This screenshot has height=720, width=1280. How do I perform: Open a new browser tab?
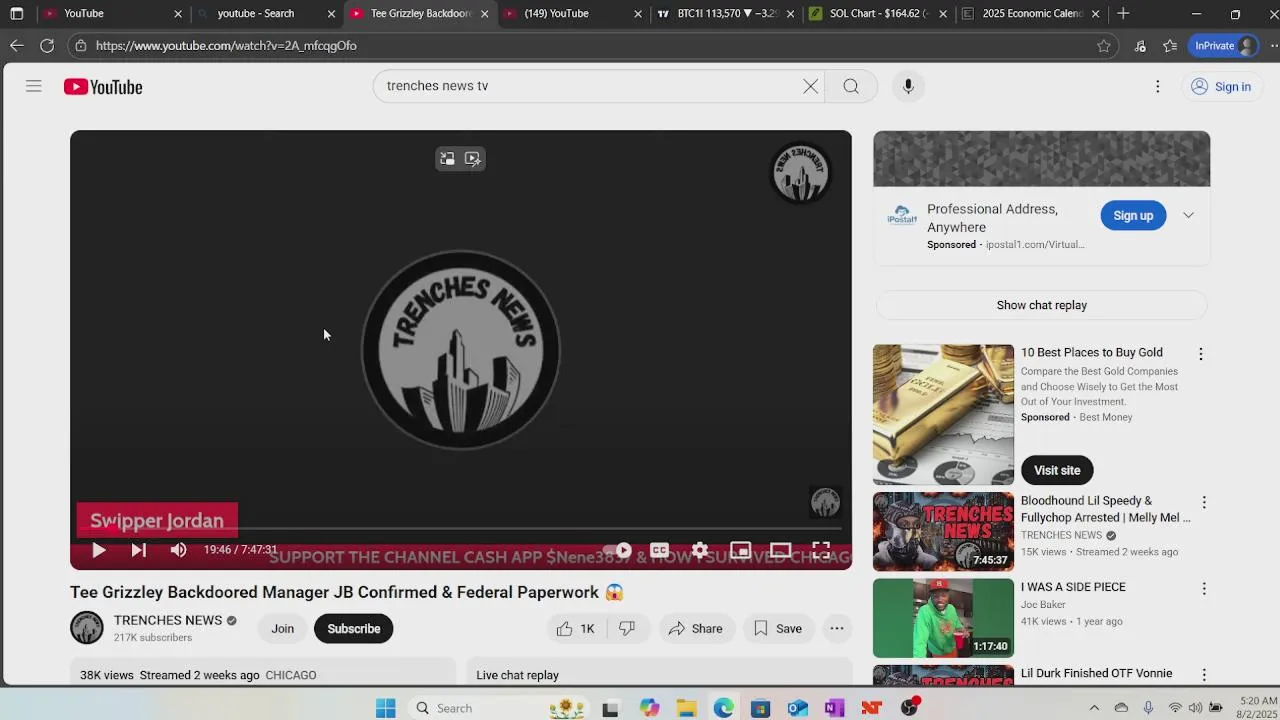[1123, 14]
